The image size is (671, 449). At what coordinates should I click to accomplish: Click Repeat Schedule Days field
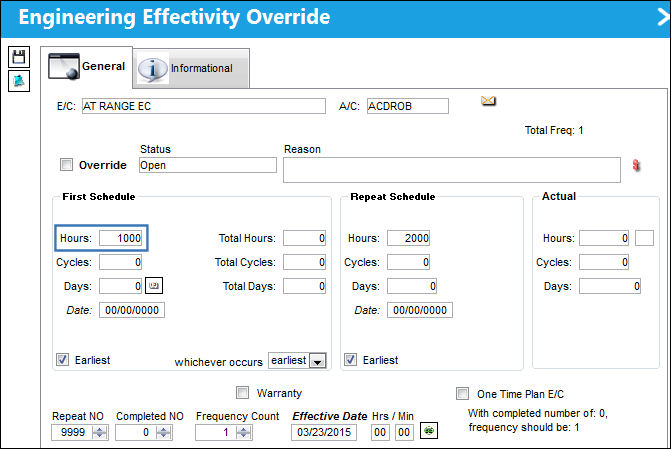click(412, 286)
